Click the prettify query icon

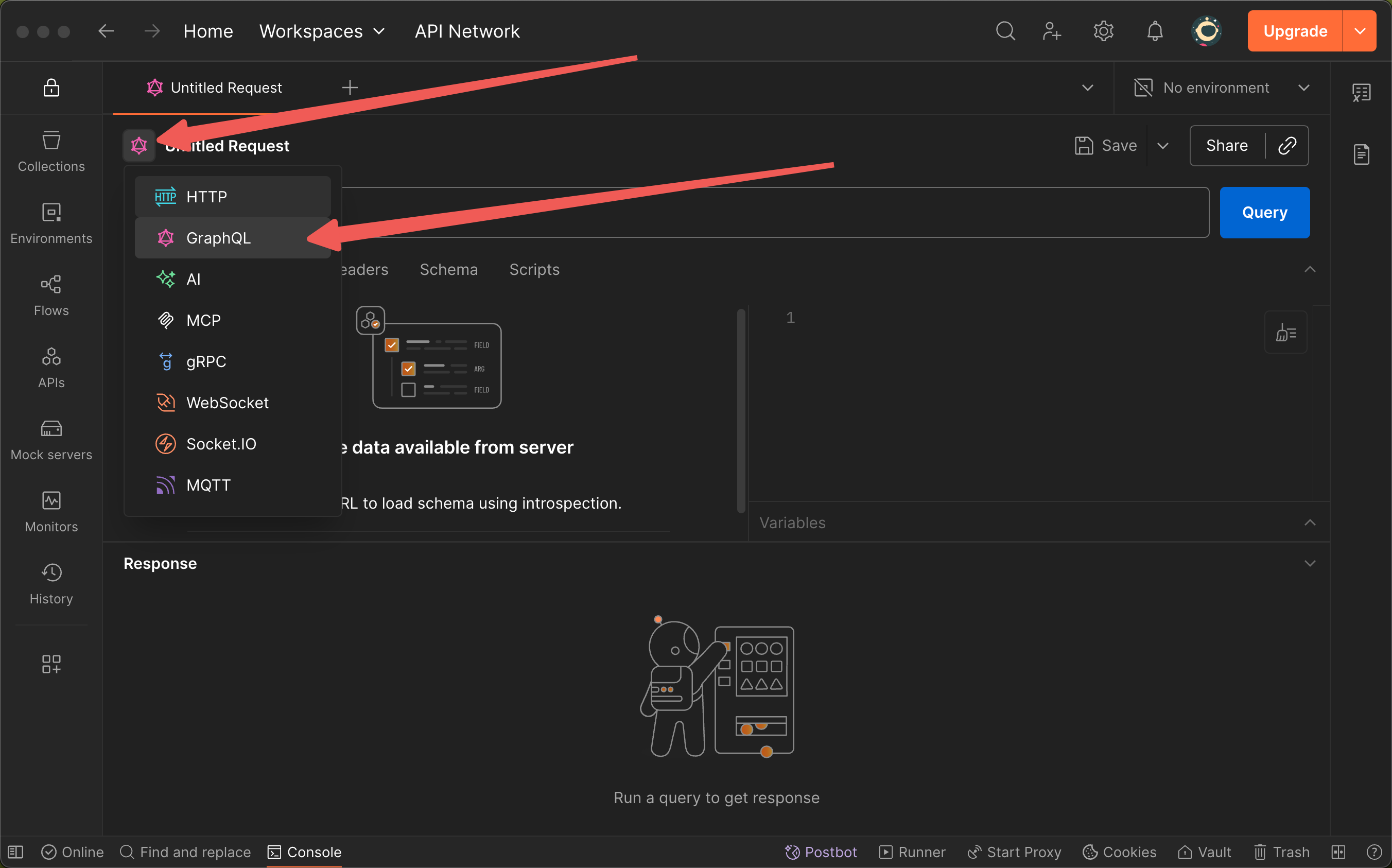pyautogui.click(x=1285, y=333)
